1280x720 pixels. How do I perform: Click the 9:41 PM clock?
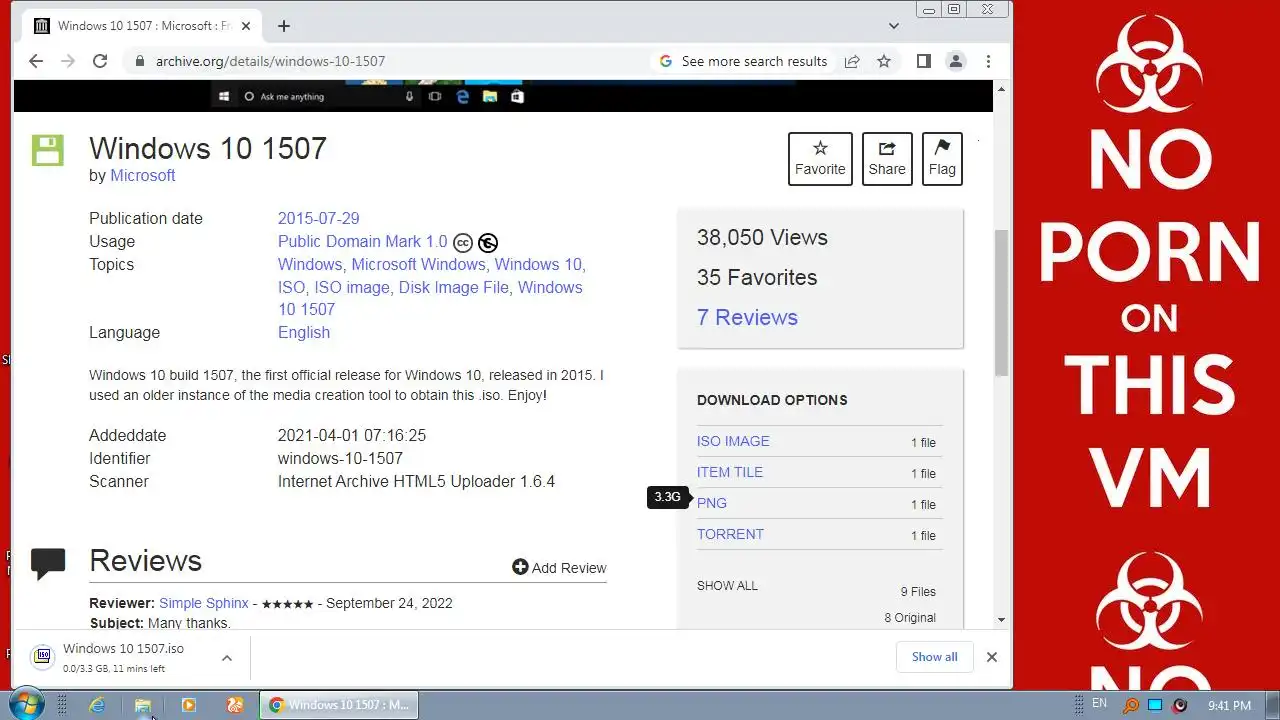click(1229, 705)
